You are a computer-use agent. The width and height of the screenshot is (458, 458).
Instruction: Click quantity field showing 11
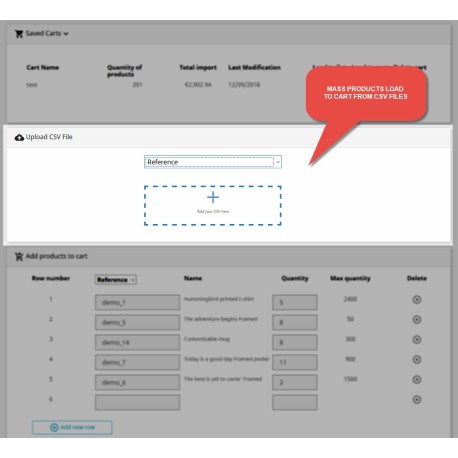[x=295, y=362]
